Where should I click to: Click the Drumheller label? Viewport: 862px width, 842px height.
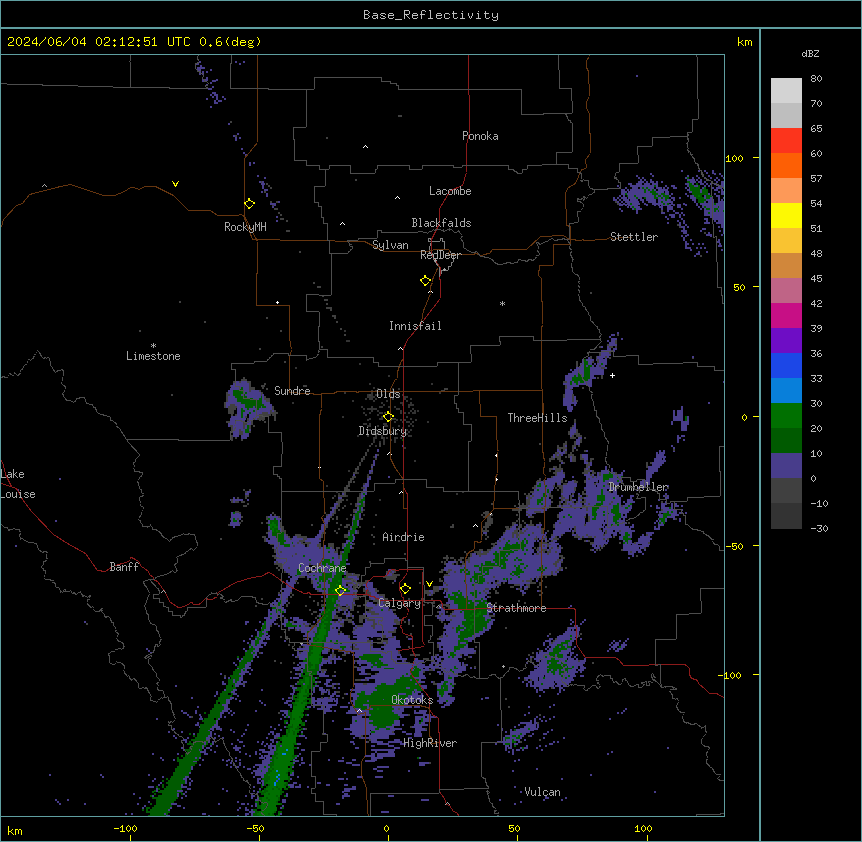coord(638,487)
